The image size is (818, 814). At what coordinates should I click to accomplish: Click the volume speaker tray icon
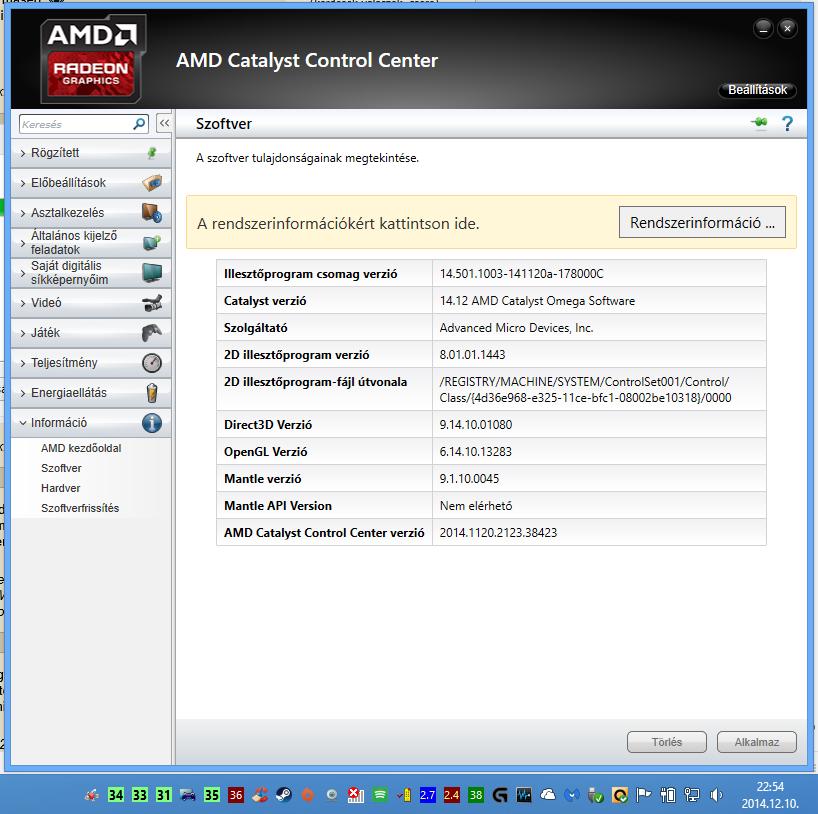[x=716, y=795]
